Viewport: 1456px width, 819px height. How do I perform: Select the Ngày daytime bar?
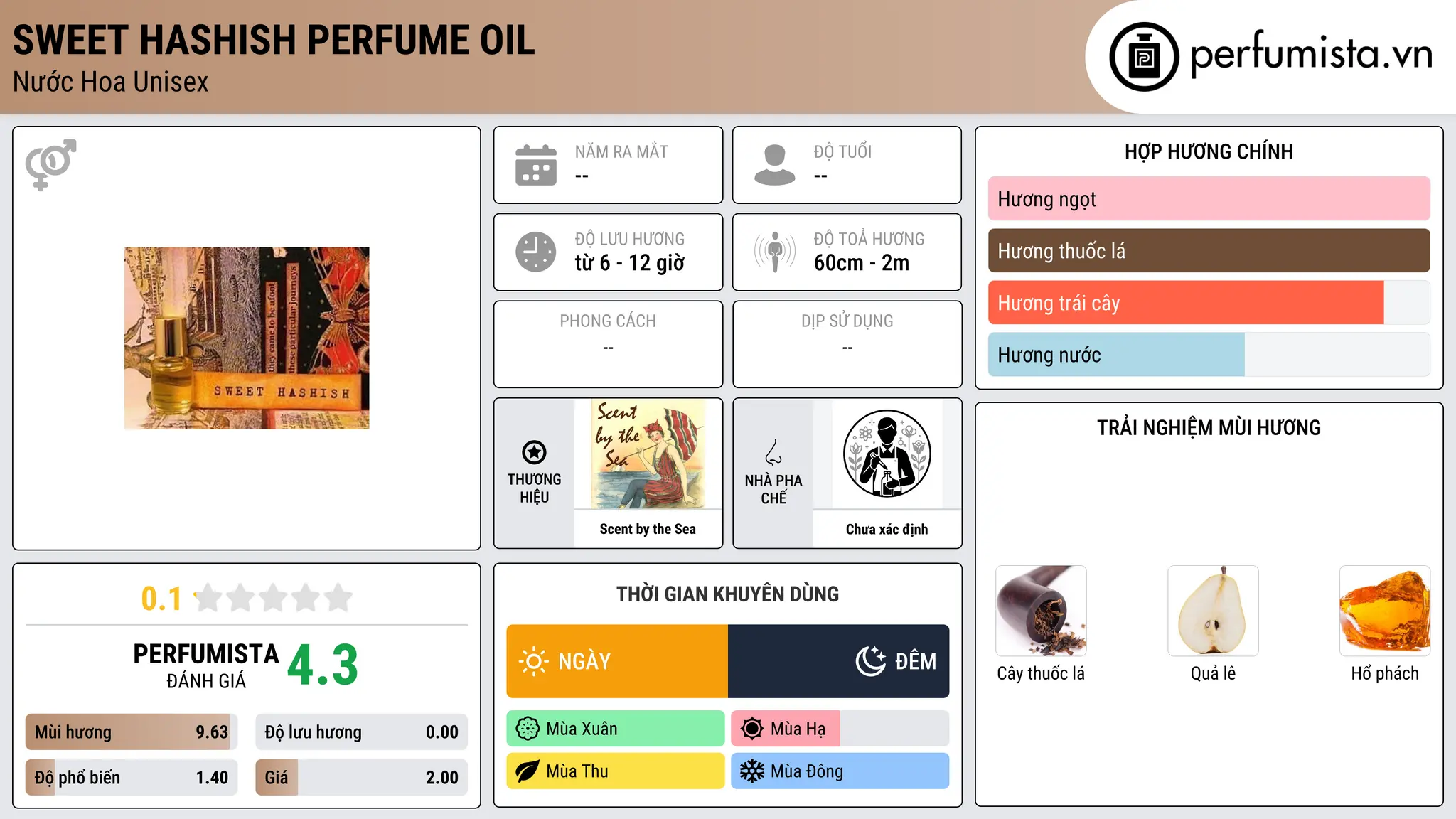617,661
